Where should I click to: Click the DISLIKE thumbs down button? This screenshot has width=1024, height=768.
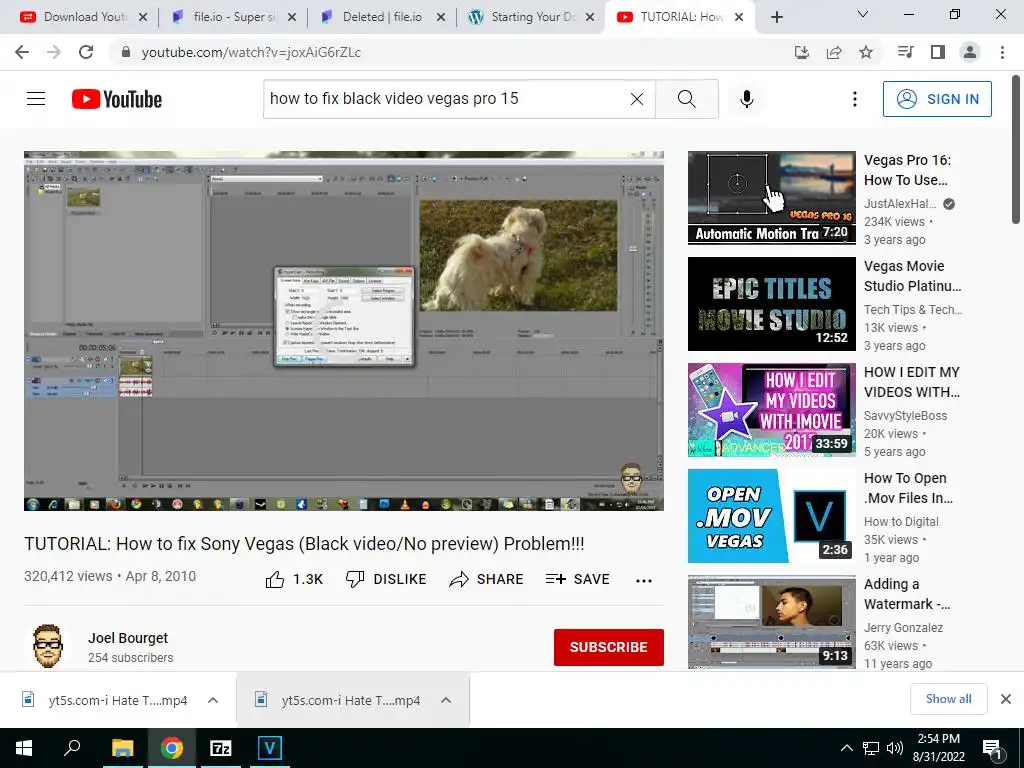click(x=386, y=579)
